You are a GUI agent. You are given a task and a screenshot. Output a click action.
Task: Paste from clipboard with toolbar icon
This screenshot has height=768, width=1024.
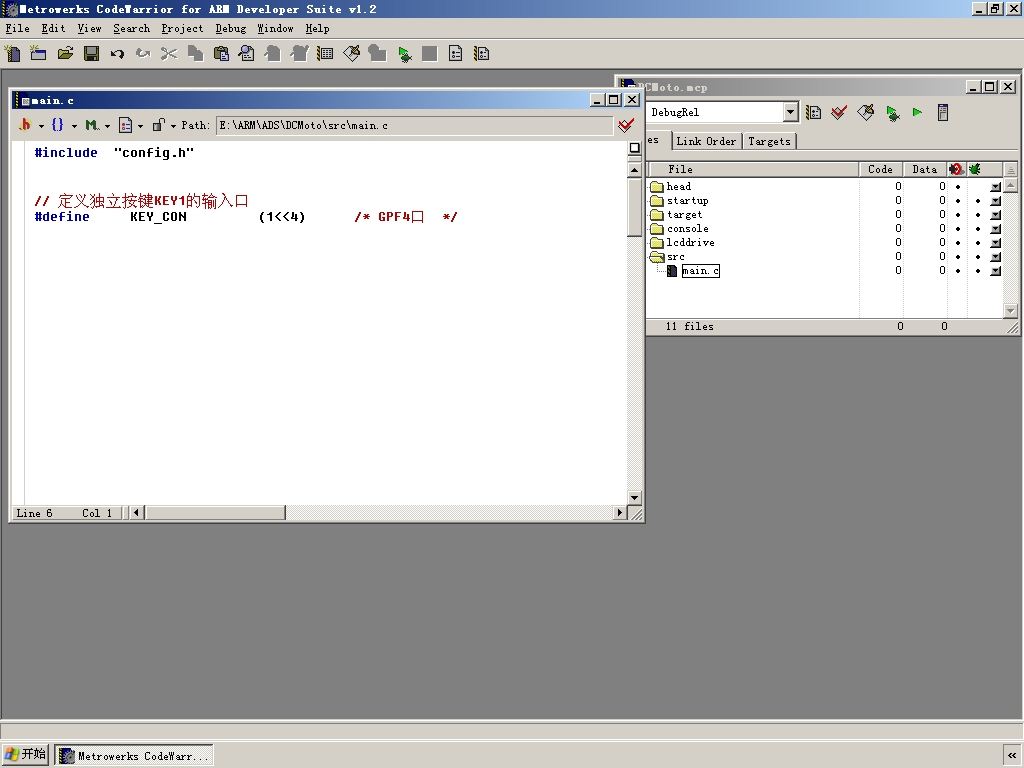coord(221,54)
